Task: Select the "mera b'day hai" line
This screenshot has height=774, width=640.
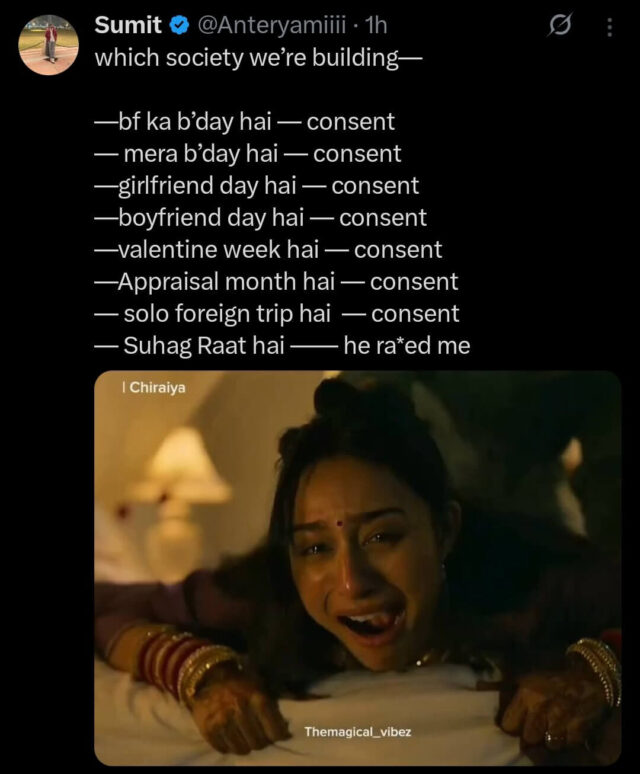Action: coord(248,154)
